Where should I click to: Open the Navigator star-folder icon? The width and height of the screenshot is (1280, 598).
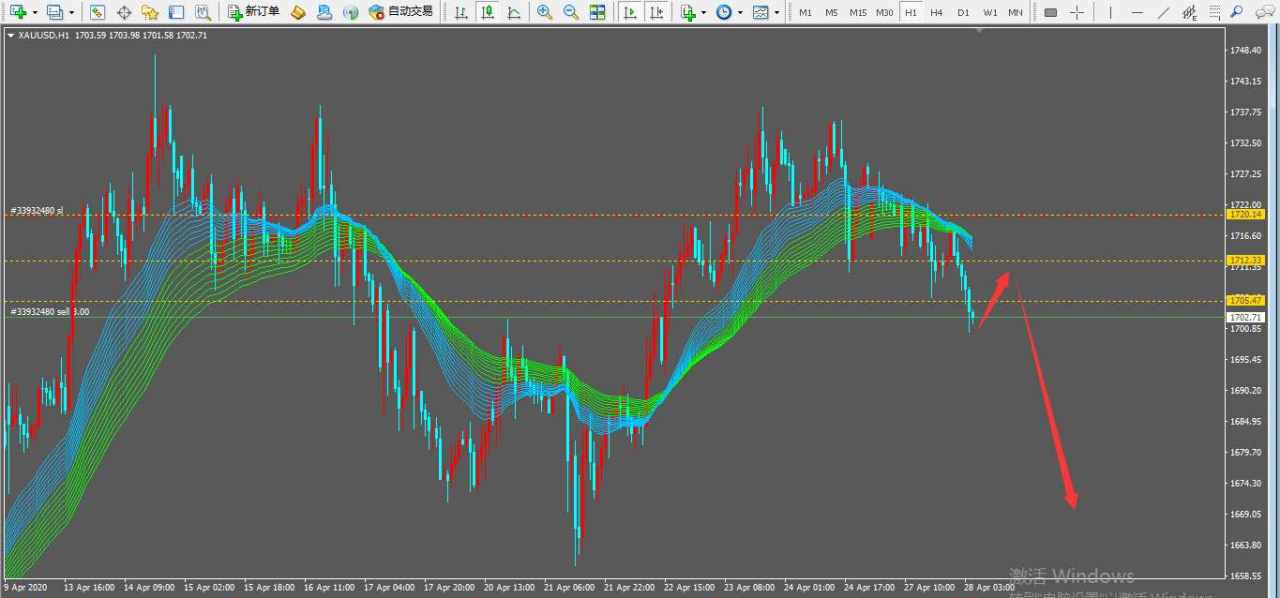tap(150, 12)
